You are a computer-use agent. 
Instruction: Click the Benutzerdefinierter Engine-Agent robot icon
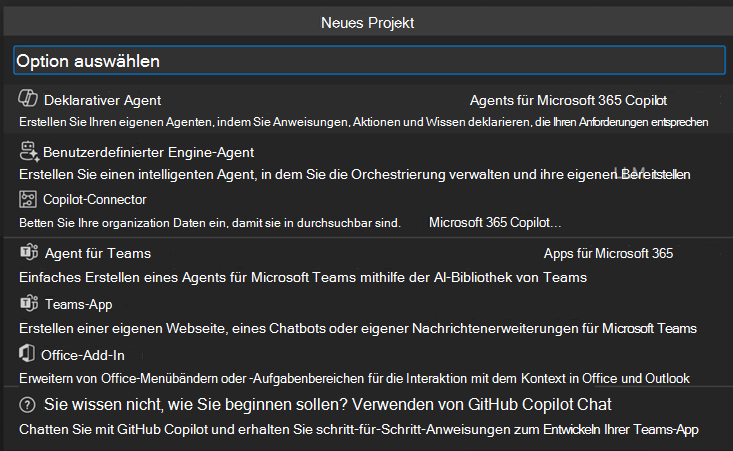point(29,151)
